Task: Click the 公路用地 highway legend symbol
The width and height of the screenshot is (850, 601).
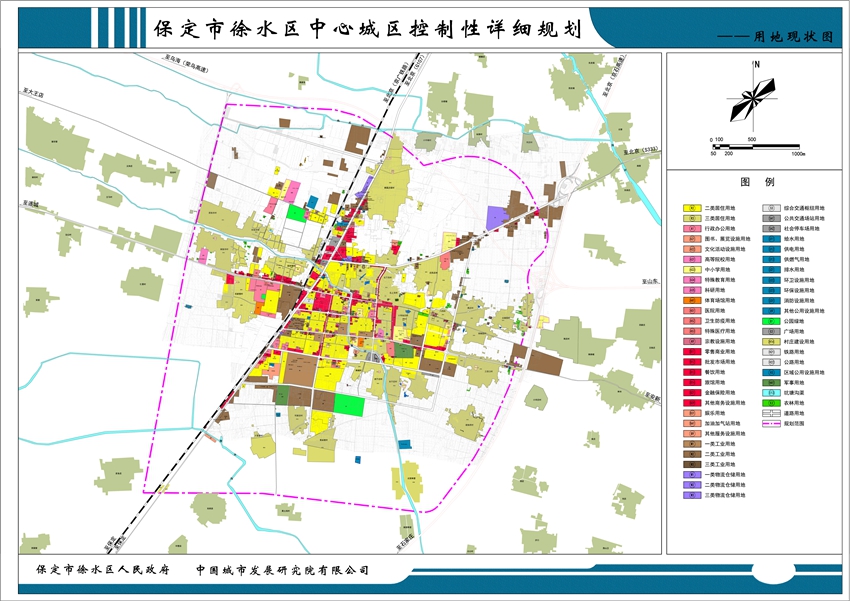Action: pos(771,363)
